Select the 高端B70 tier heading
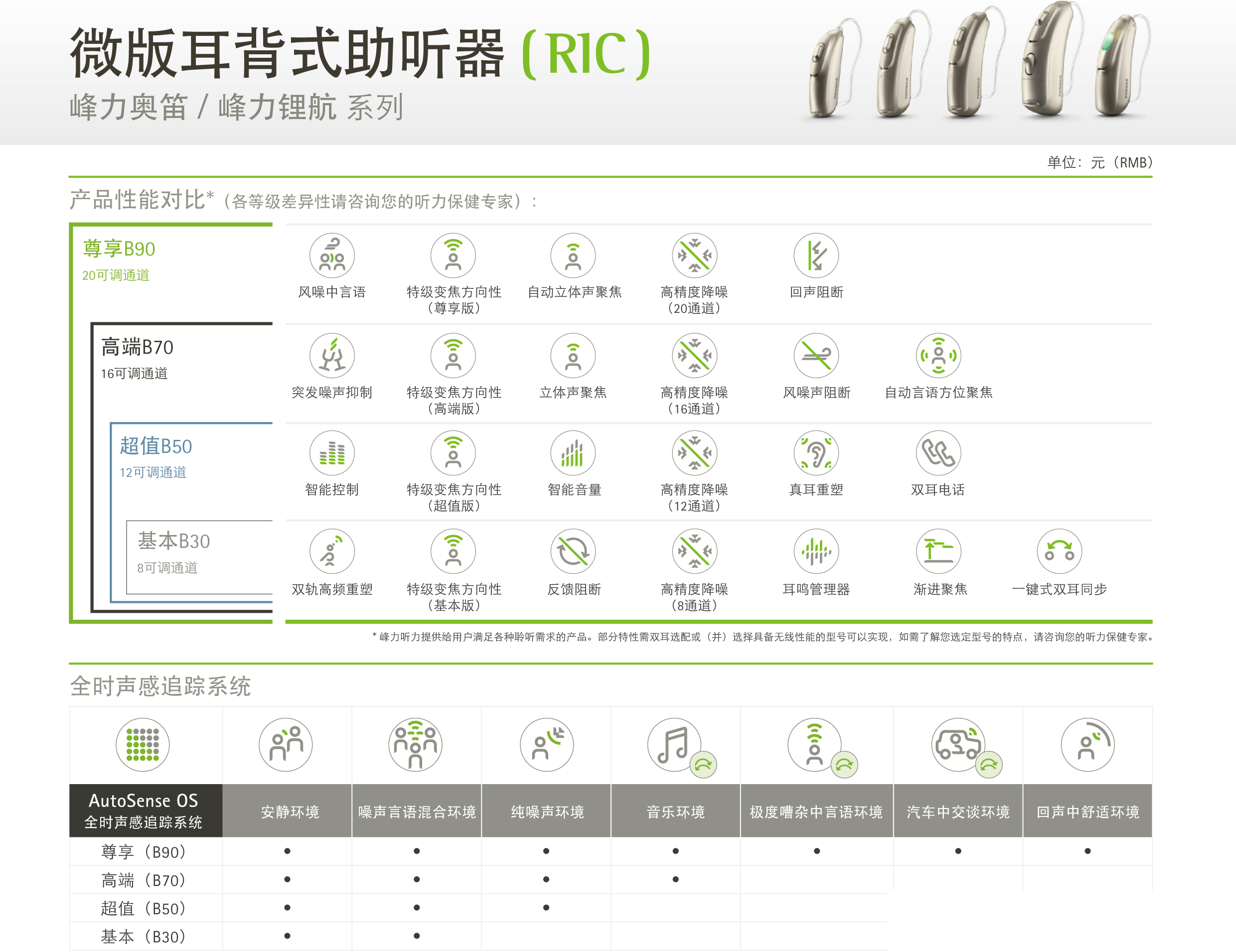1236x952 pixels. coord(137,347)
